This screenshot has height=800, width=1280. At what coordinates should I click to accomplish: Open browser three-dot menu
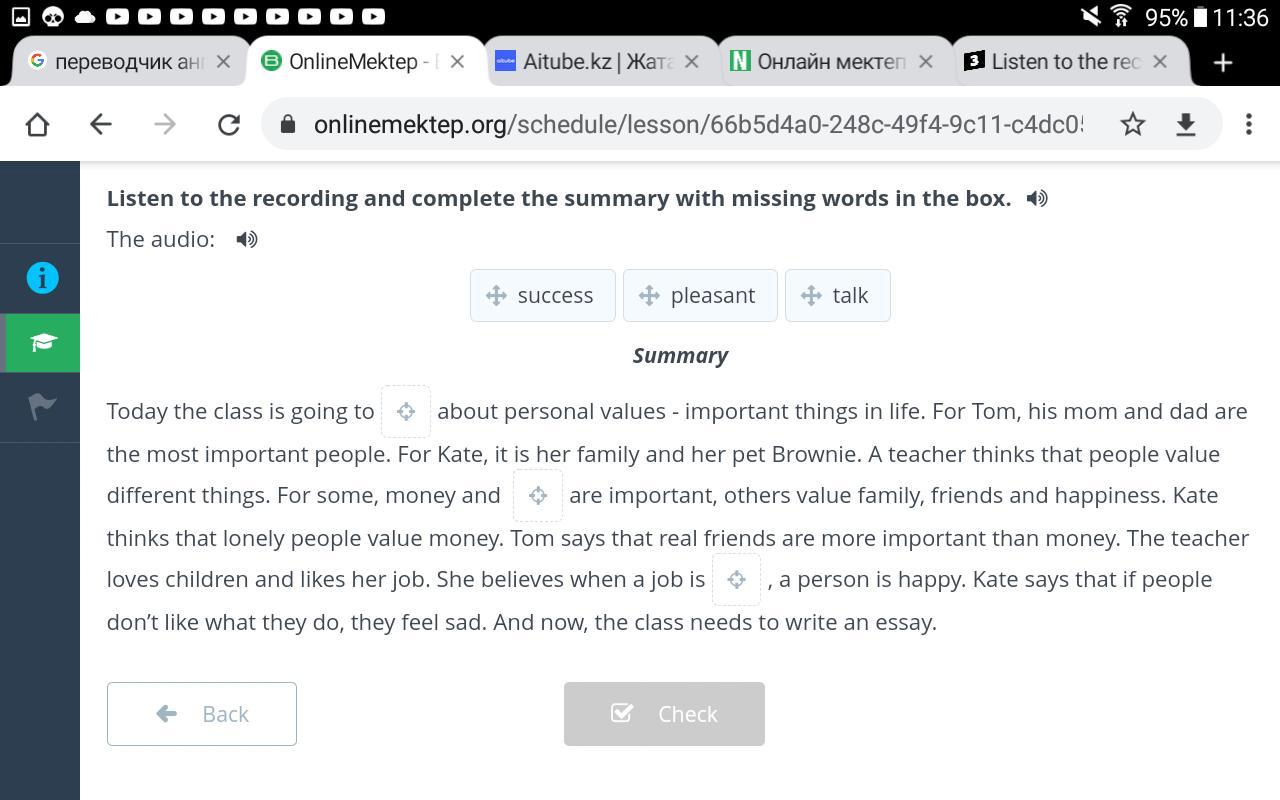pos(1248,124)
